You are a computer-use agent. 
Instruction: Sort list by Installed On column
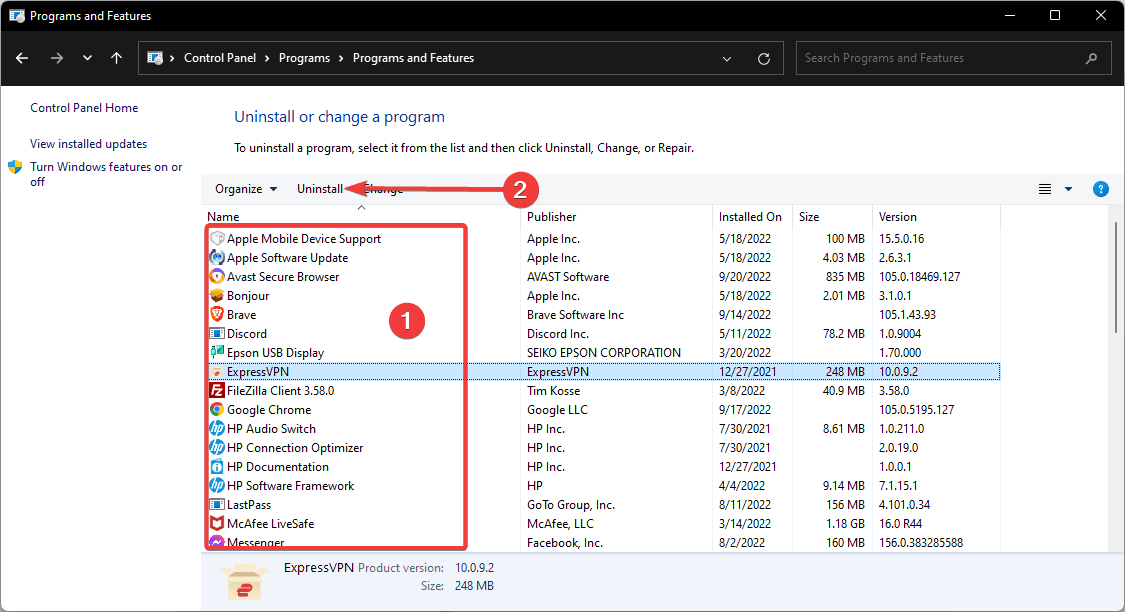750,217
